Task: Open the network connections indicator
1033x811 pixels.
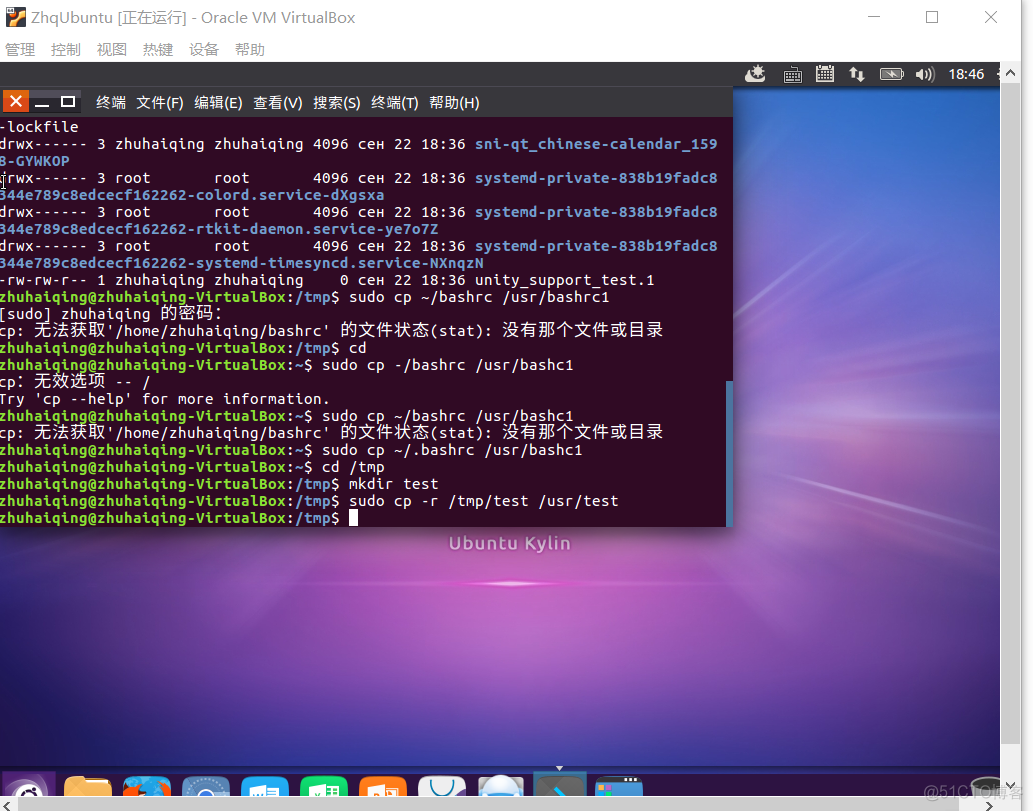Action: coord(856,74)
